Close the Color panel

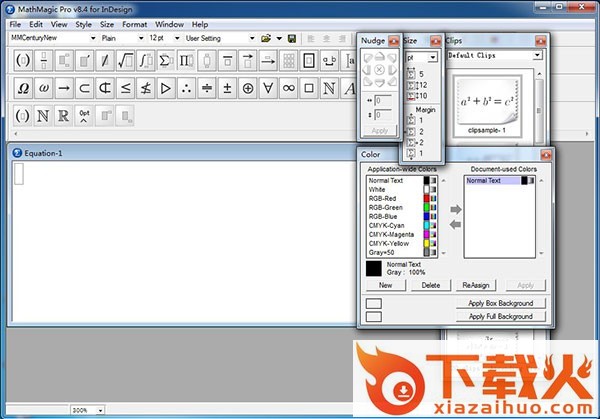(x=546, y=155)
